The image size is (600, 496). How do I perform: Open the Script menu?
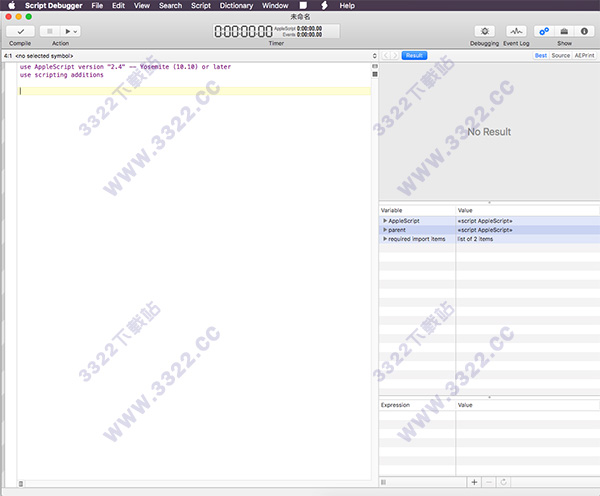click(x=201, y=6)
